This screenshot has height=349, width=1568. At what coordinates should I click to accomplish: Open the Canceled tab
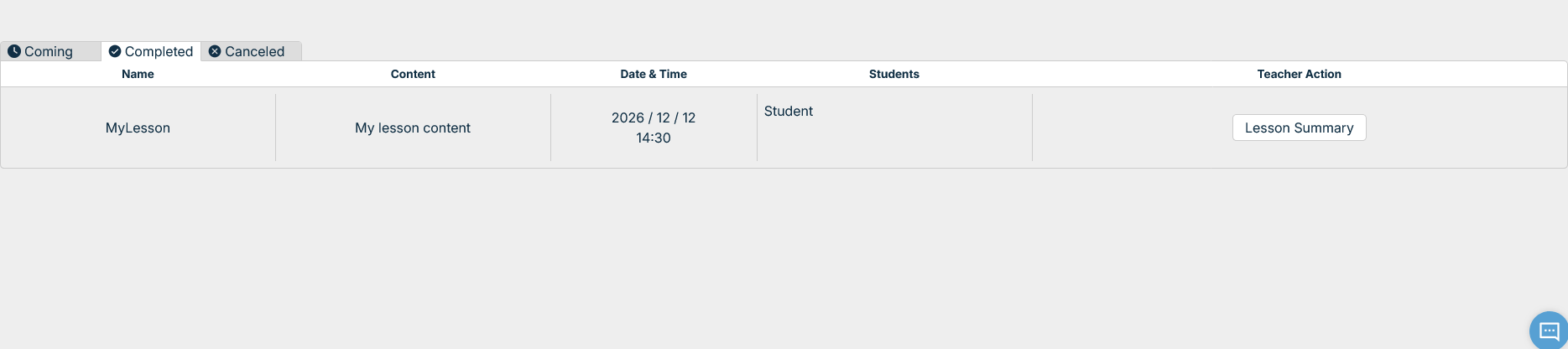(254, 51)
